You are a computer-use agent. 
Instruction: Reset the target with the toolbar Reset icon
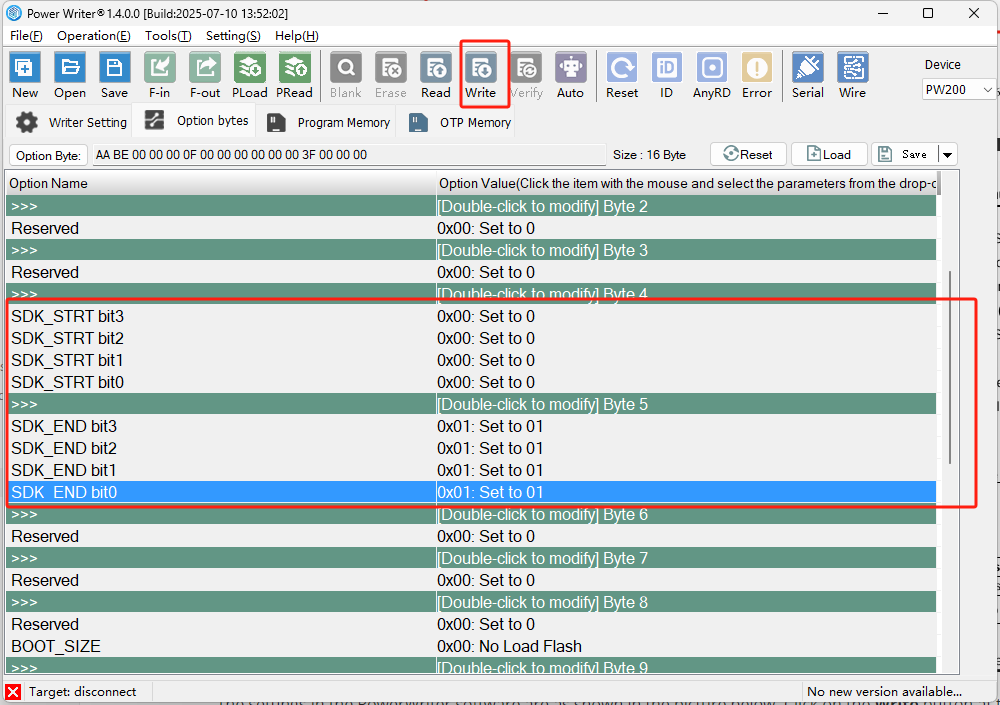click(622, 75)
